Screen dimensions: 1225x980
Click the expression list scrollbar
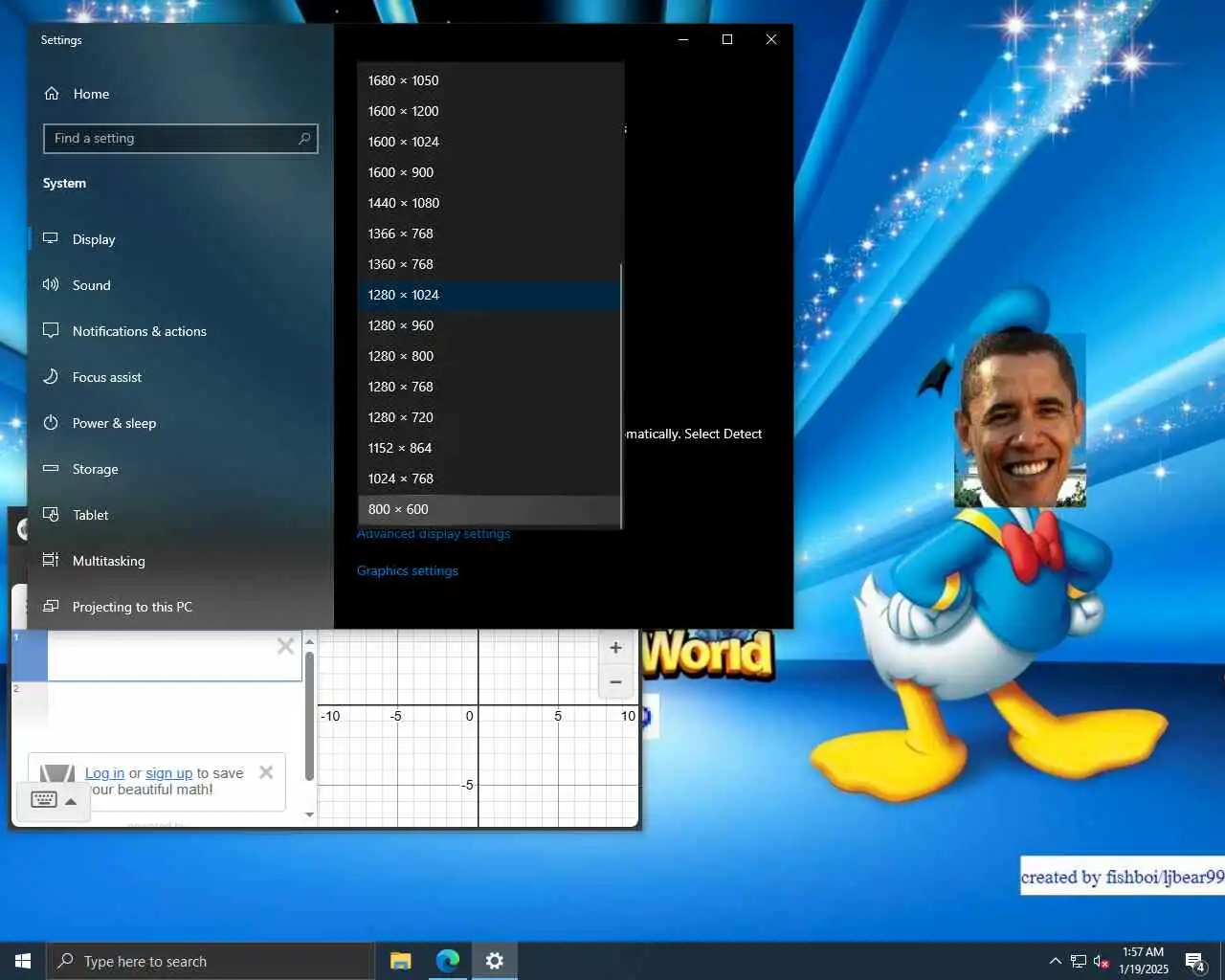tap(309, 715)
